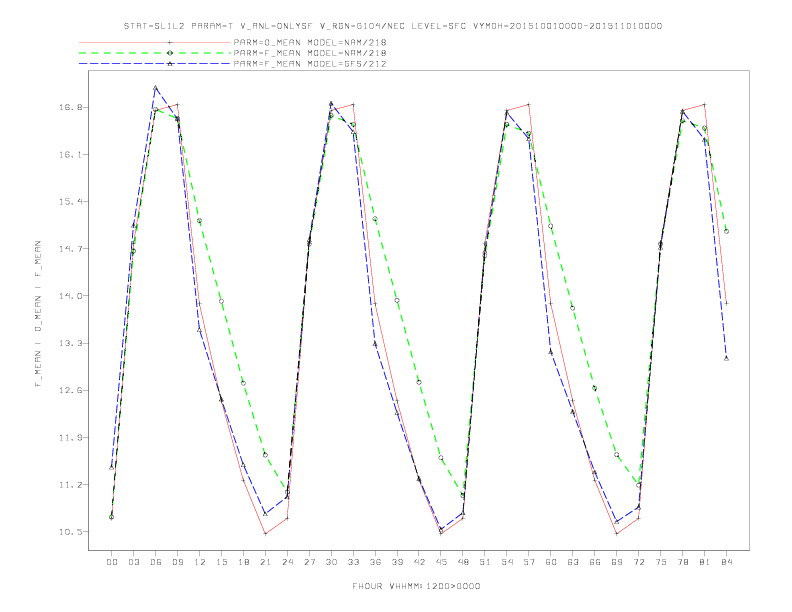Screen dimensions: 792x612
Task: Click x-axis tick label 06
Action: (156, 562)
